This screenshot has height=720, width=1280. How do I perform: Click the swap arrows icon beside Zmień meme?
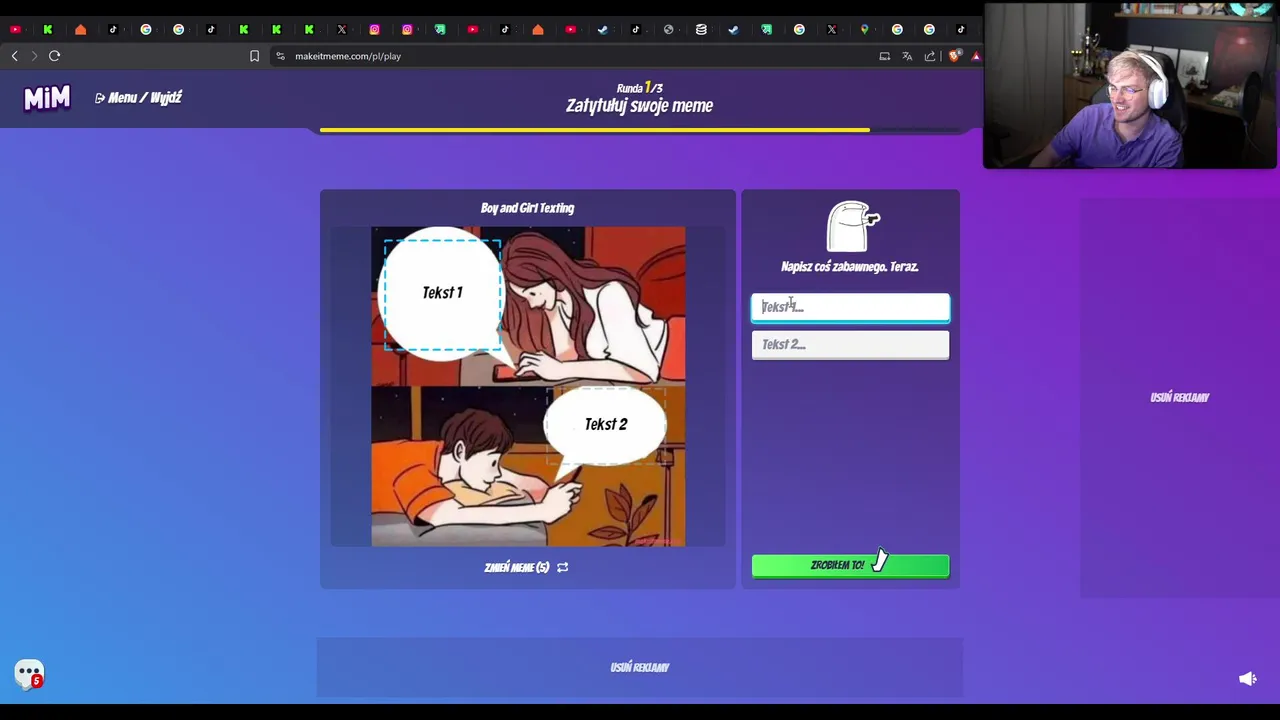562,567
